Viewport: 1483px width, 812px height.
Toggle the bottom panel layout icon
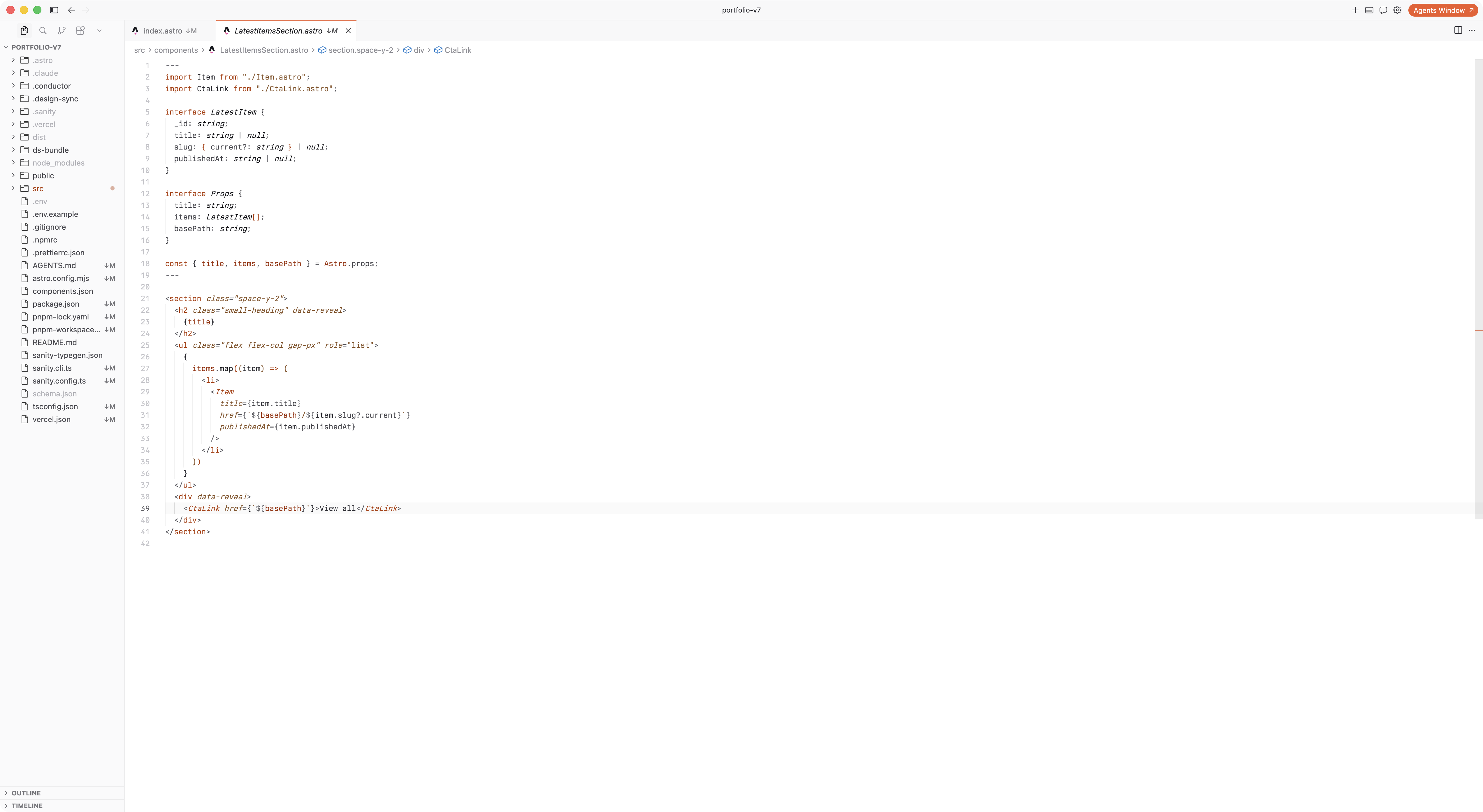point(1369,10)
